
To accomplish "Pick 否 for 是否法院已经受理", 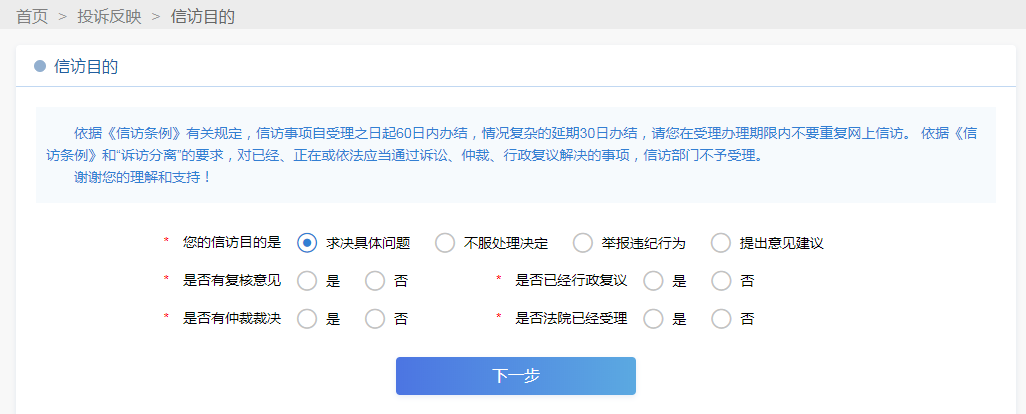I will click(x=721, y=319).
